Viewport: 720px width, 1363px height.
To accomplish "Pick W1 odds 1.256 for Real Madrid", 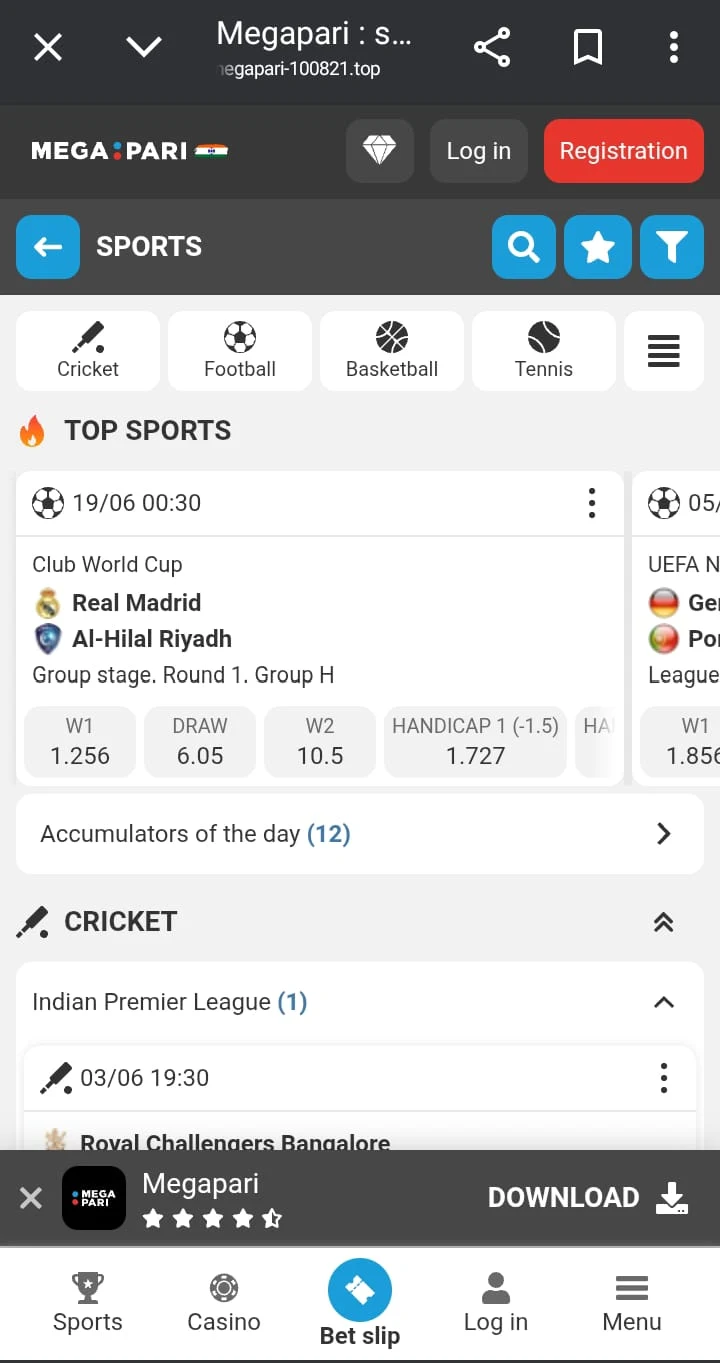I will pyautogui.click(x=80, y=742).
